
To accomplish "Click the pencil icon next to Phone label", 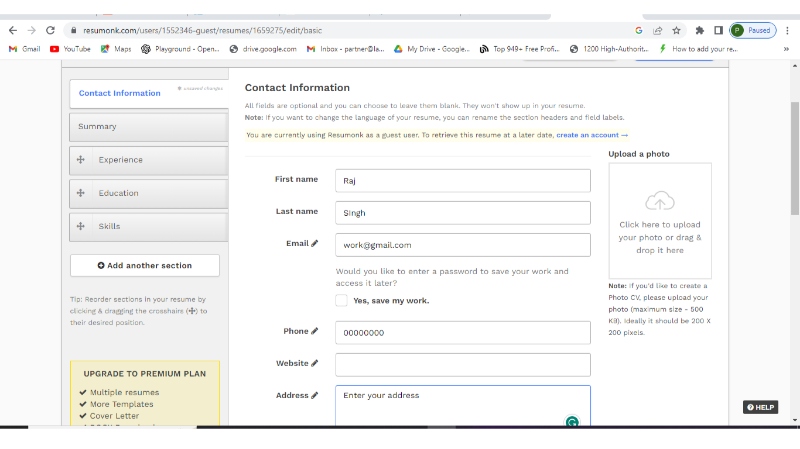I will [x=314, y=331].
